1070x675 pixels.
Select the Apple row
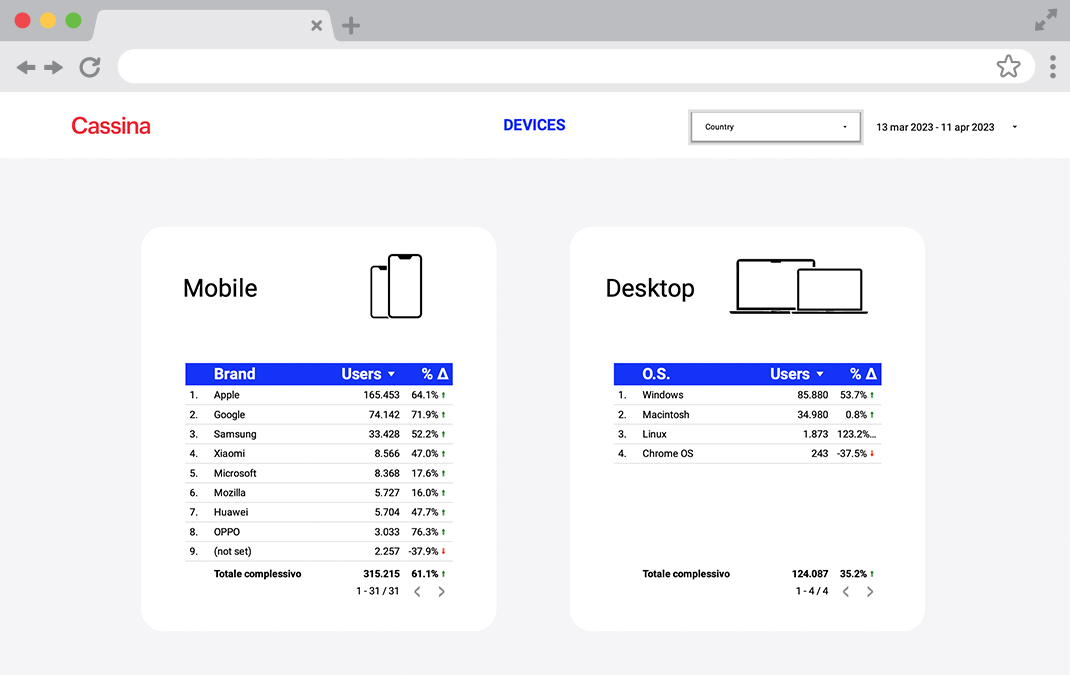(x=319, y=395)
